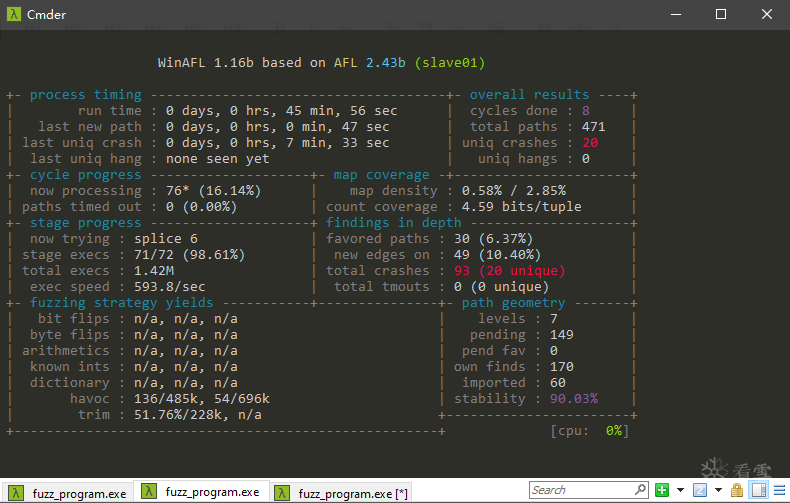Click the total execs value 1.42M
This screenshot has width=790, height=503.
point(154,271)
